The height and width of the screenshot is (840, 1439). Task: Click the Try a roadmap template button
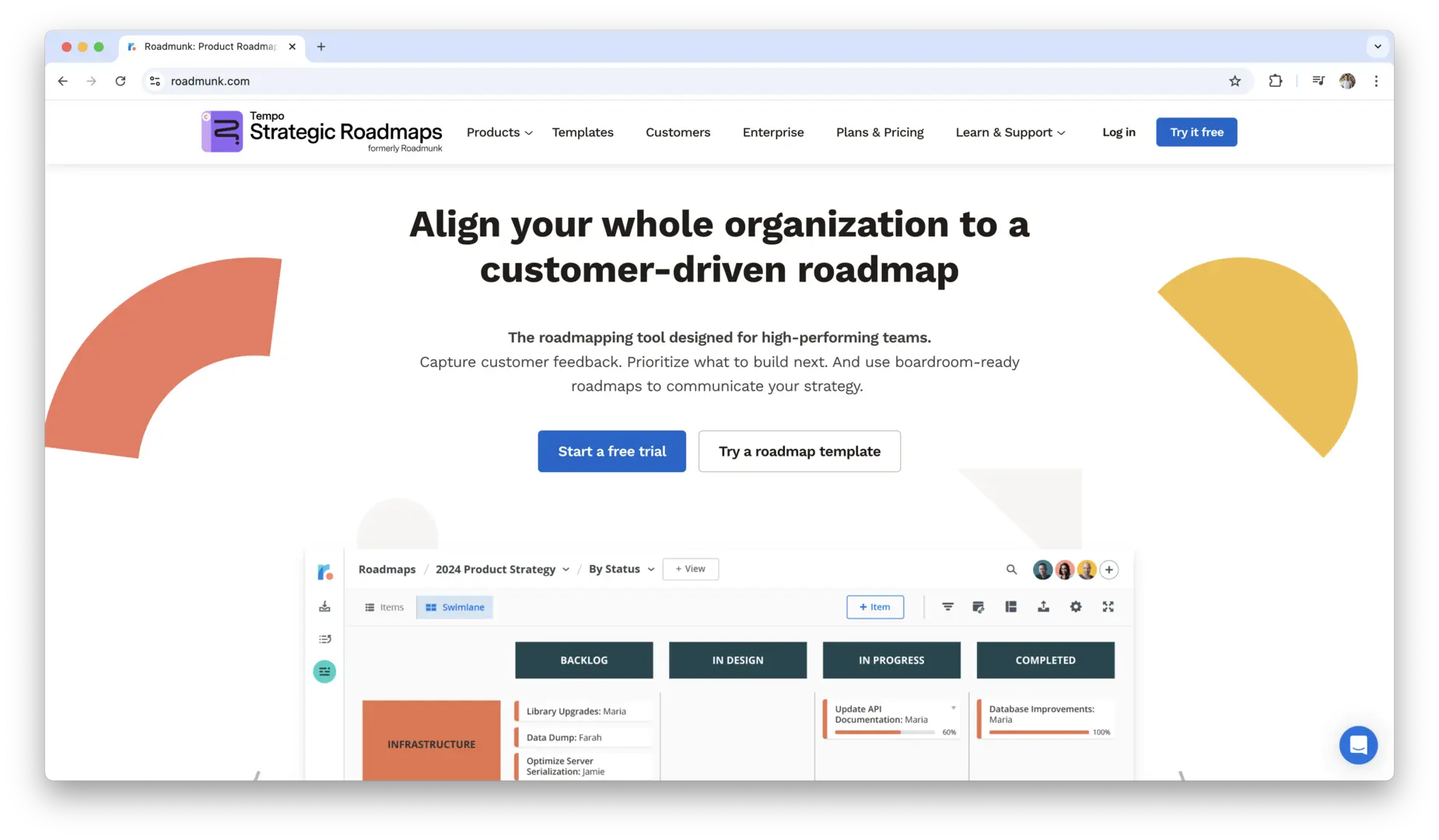(x=799, y=451)
